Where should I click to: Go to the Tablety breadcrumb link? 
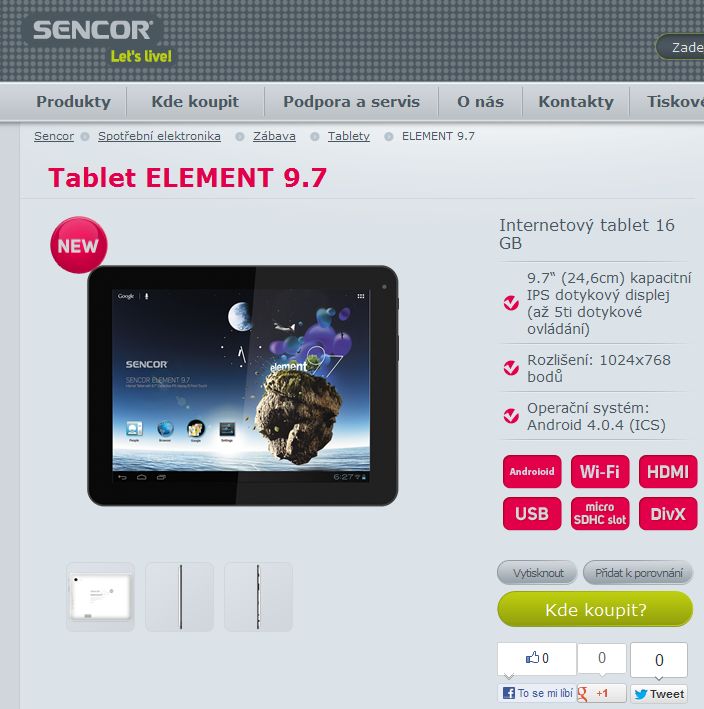pyautogui.click(x=349, y=136)
